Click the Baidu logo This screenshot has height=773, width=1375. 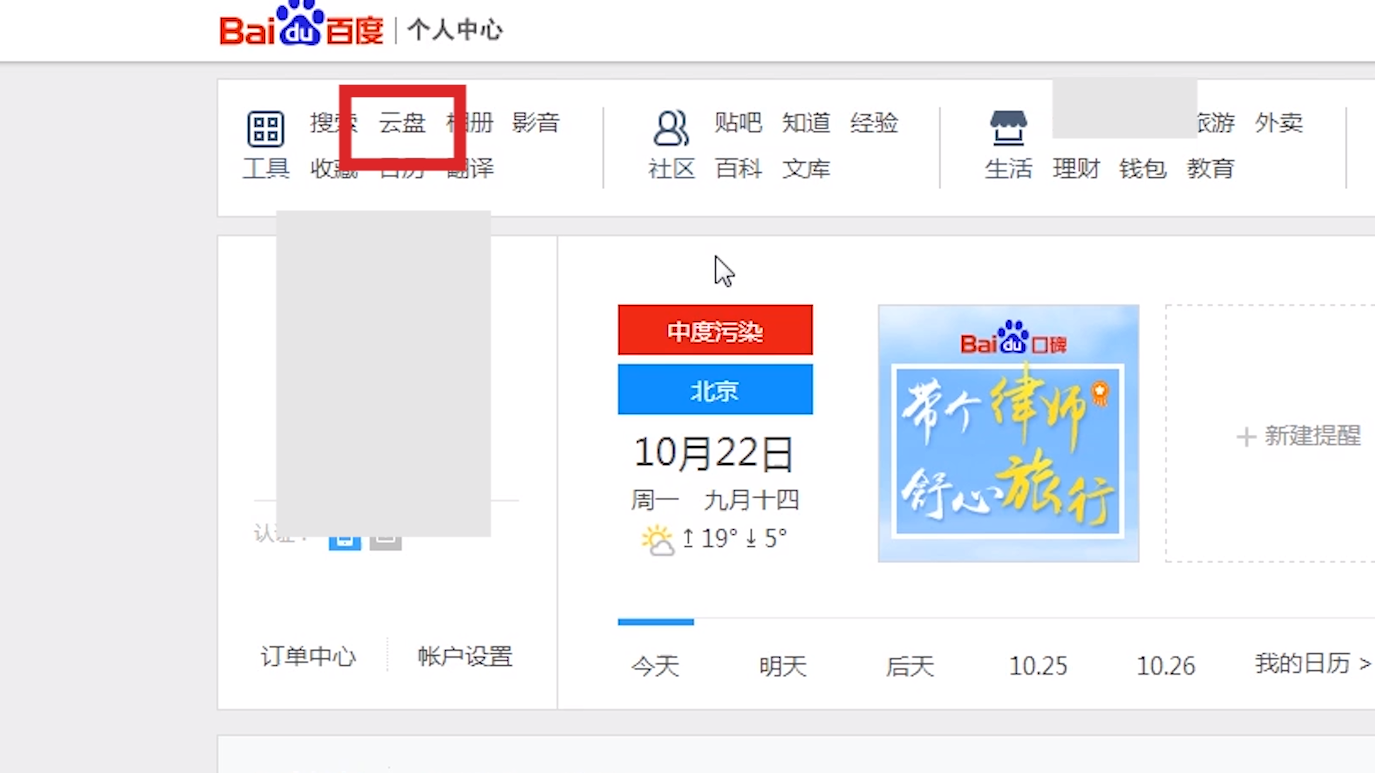tap(301, 24)
